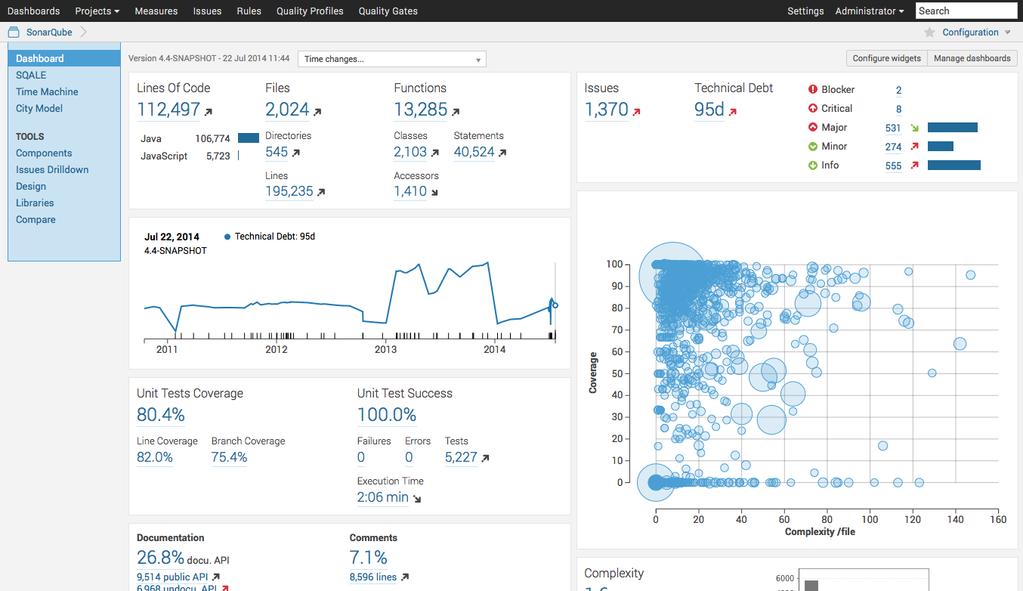
Task: Click the Lines Of Code value 112,497
Action: 168,110
